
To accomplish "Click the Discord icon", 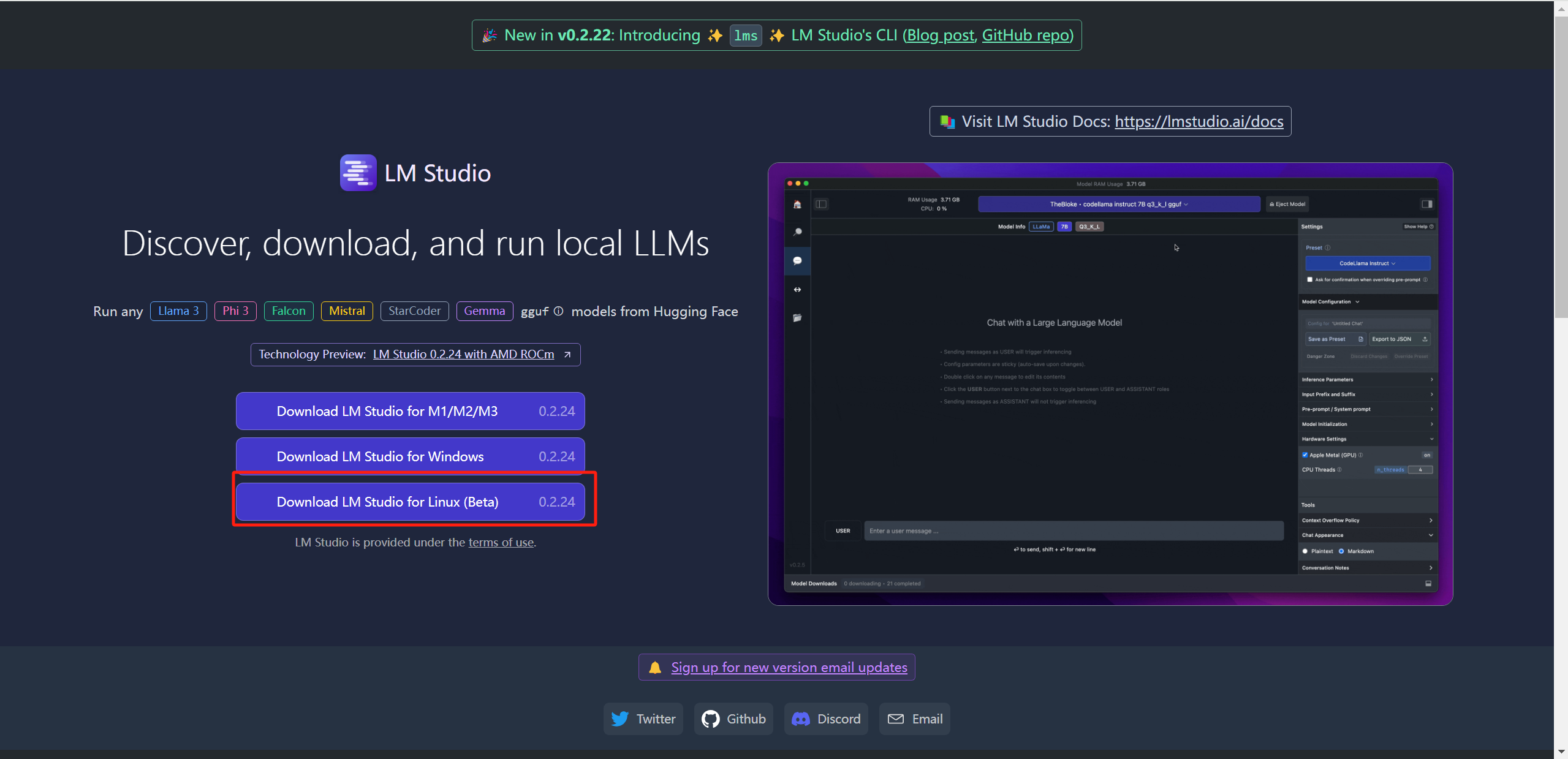I will 800,719.
